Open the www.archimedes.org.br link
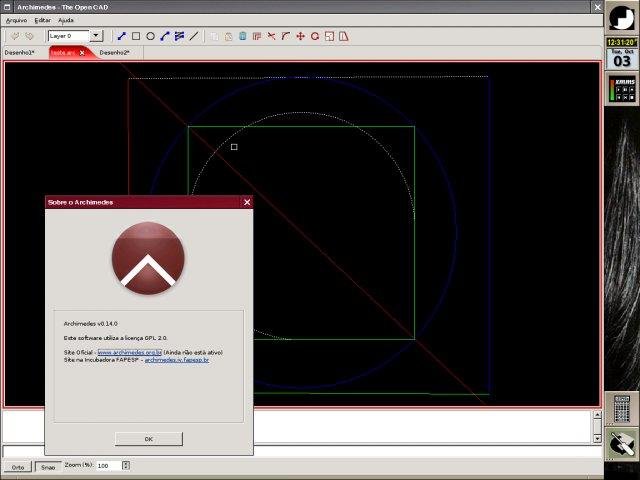Screen dimensions: 640x480 pos(129,353)
